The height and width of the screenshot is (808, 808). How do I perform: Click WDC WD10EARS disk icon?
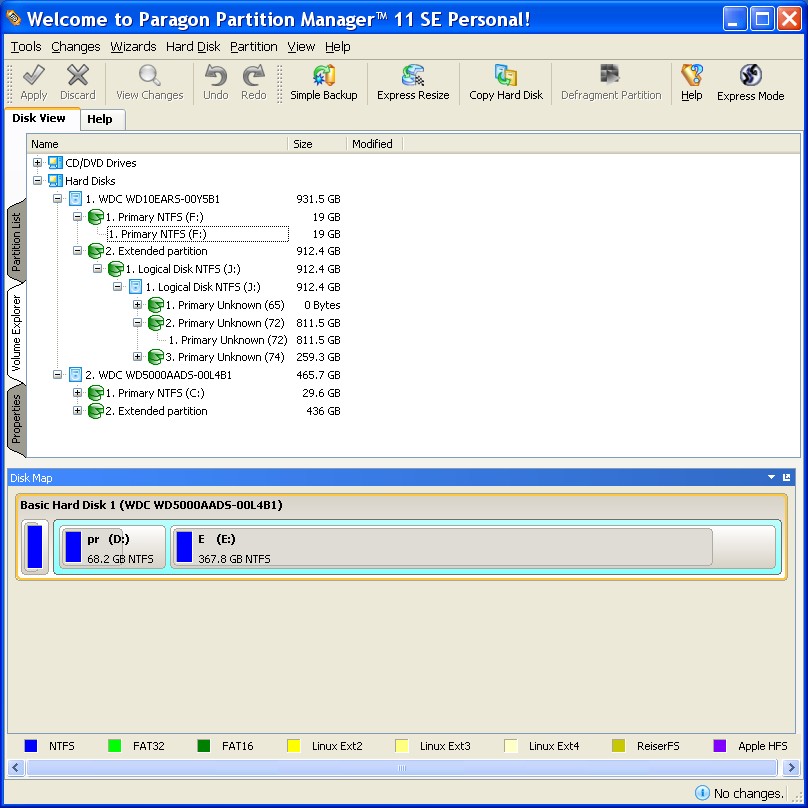(75, 199)
